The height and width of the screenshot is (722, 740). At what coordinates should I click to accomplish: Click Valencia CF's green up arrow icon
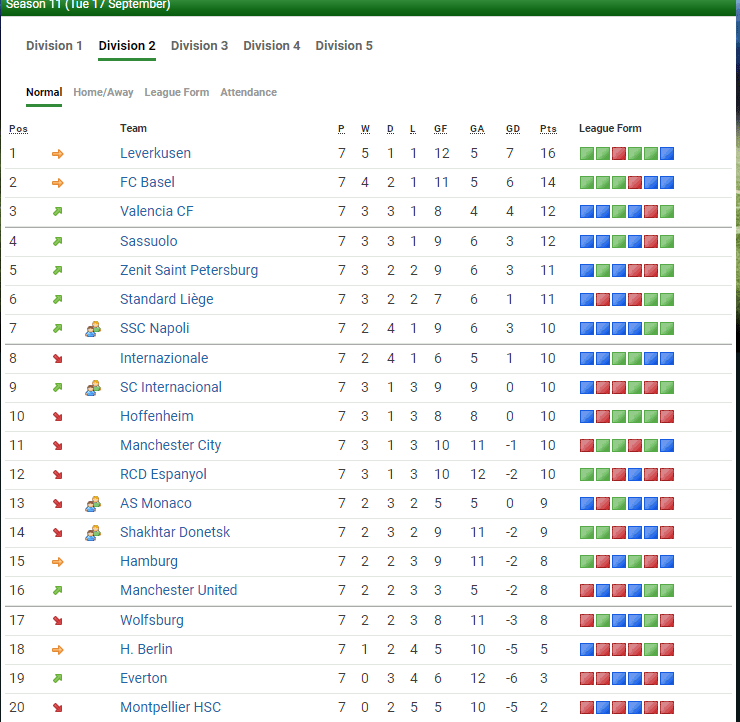(57, 212)
